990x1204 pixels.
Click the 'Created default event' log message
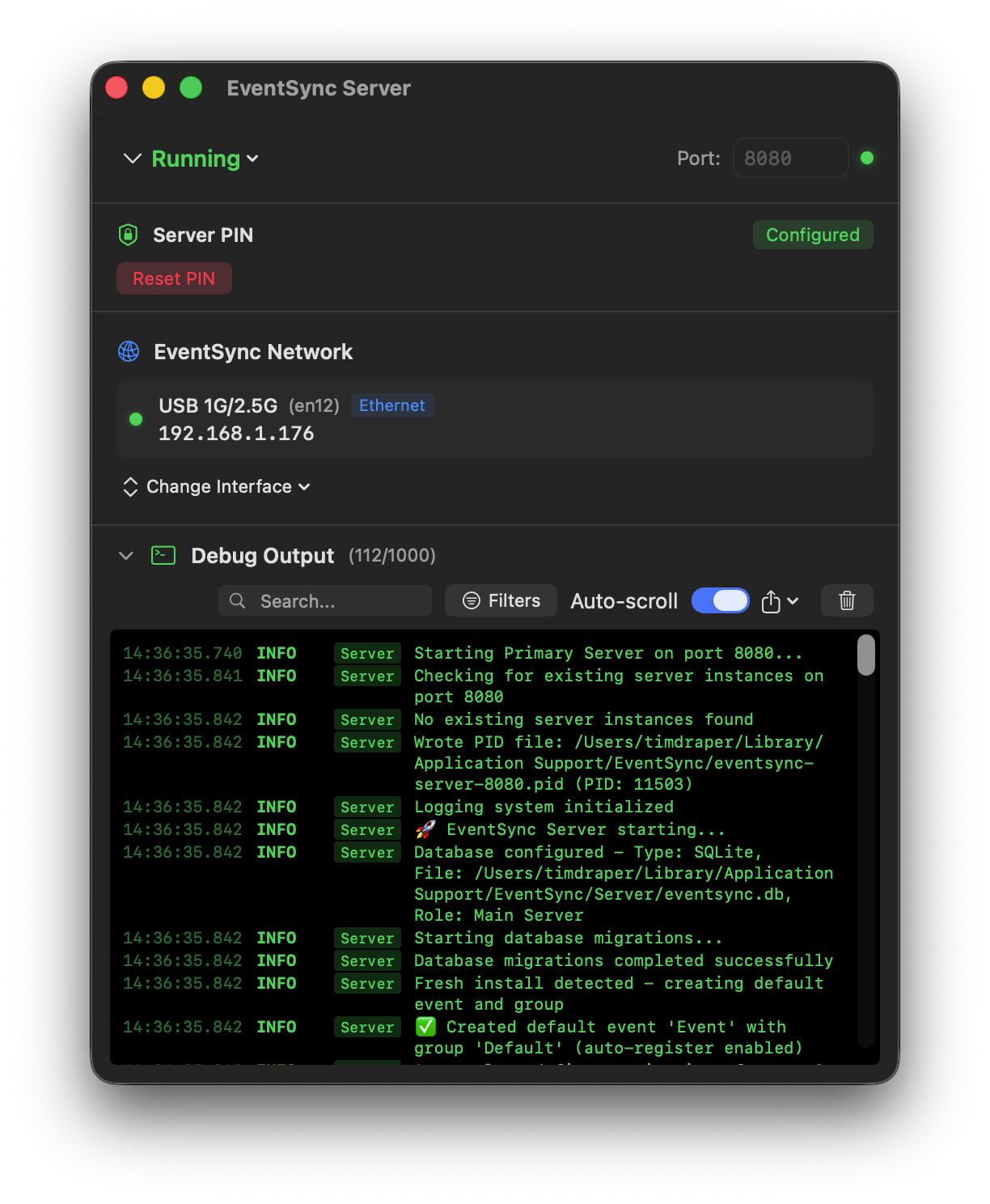(608, 1037)
